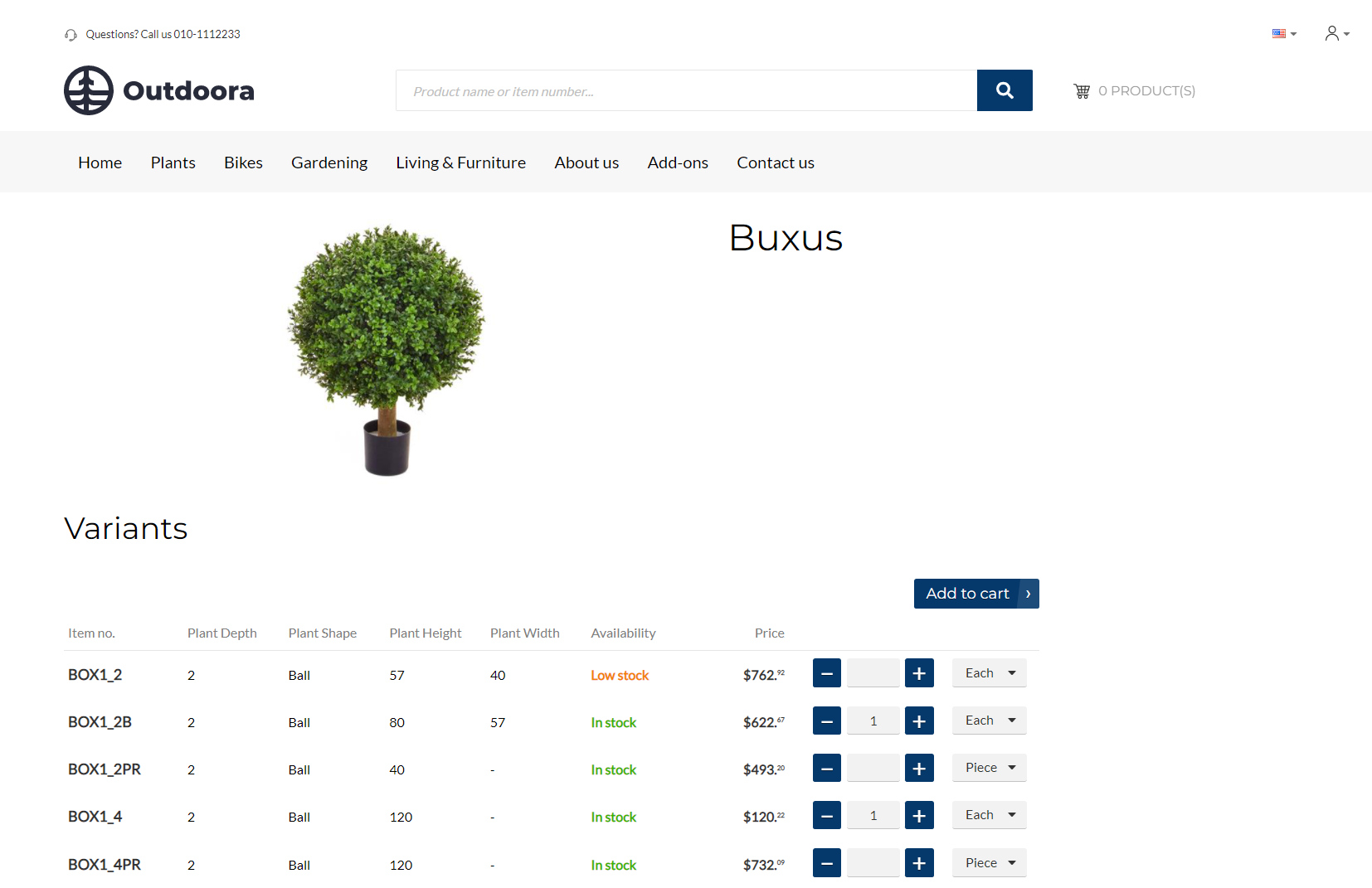Open the About us page
Screen dimensions: 1372x888
click(586, 163)
